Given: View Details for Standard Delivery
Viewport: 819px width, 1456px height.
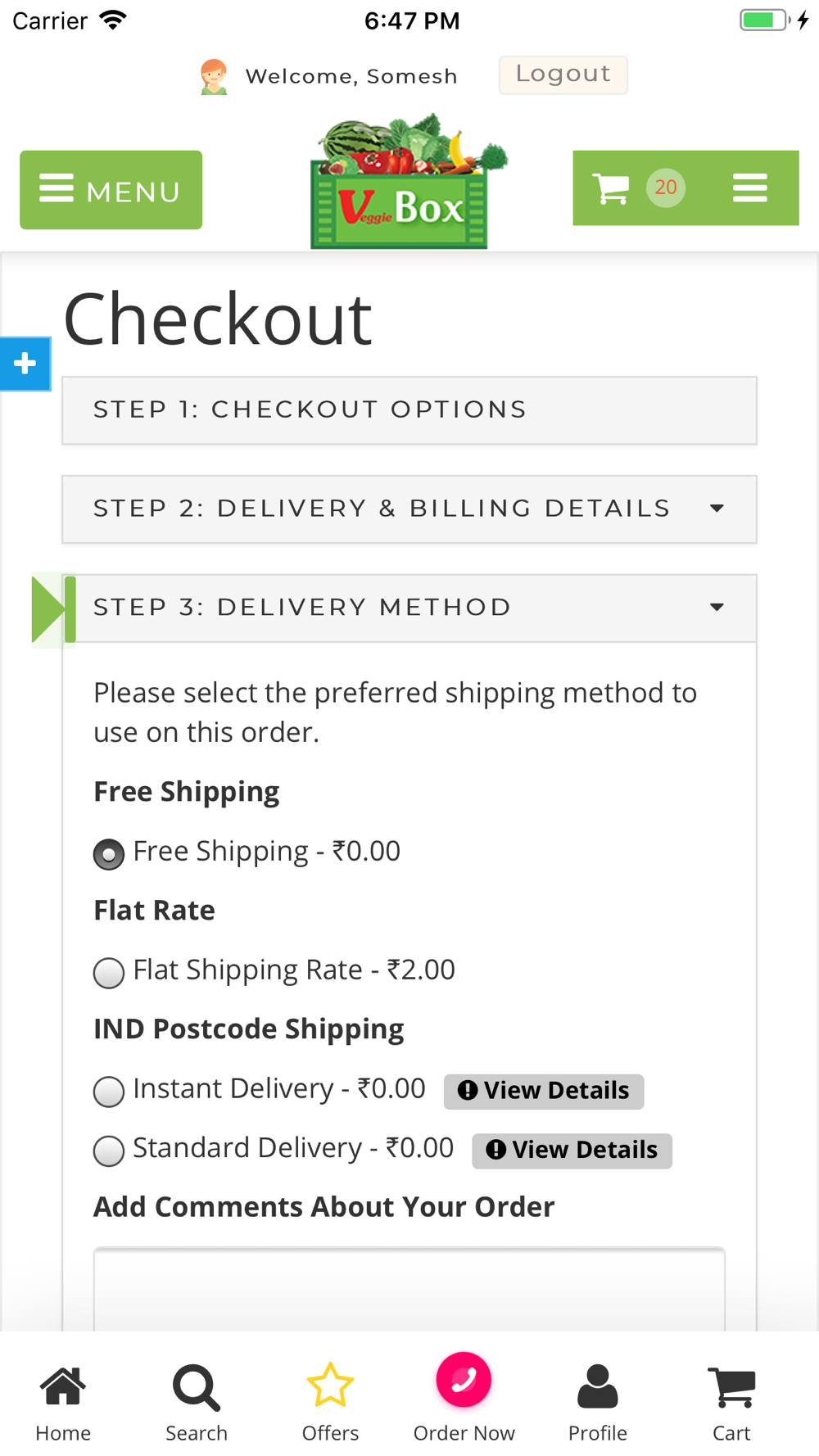Looking at the screenshot, I should [x=572, y=1151].
